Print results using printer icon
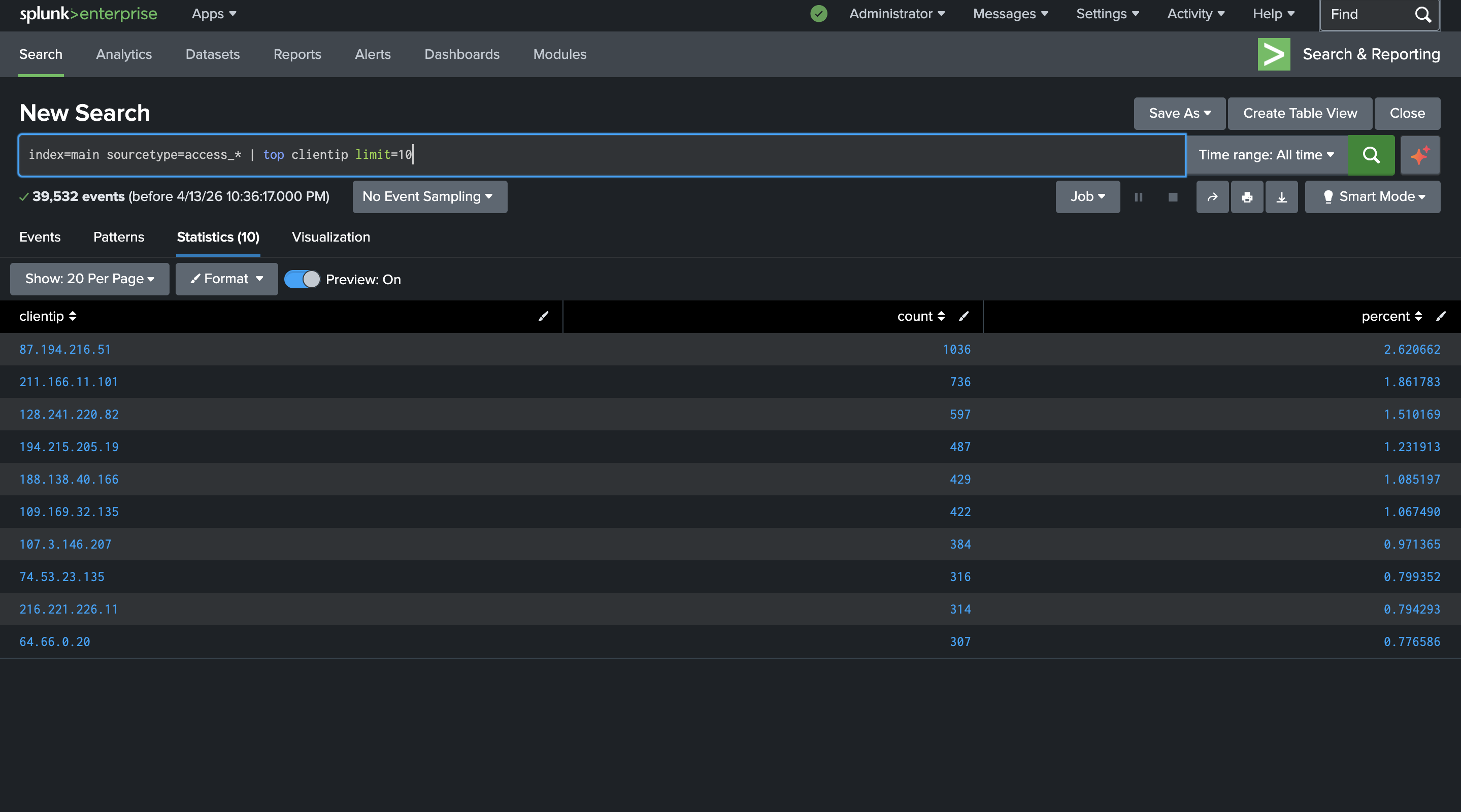 click(1247, 197)
